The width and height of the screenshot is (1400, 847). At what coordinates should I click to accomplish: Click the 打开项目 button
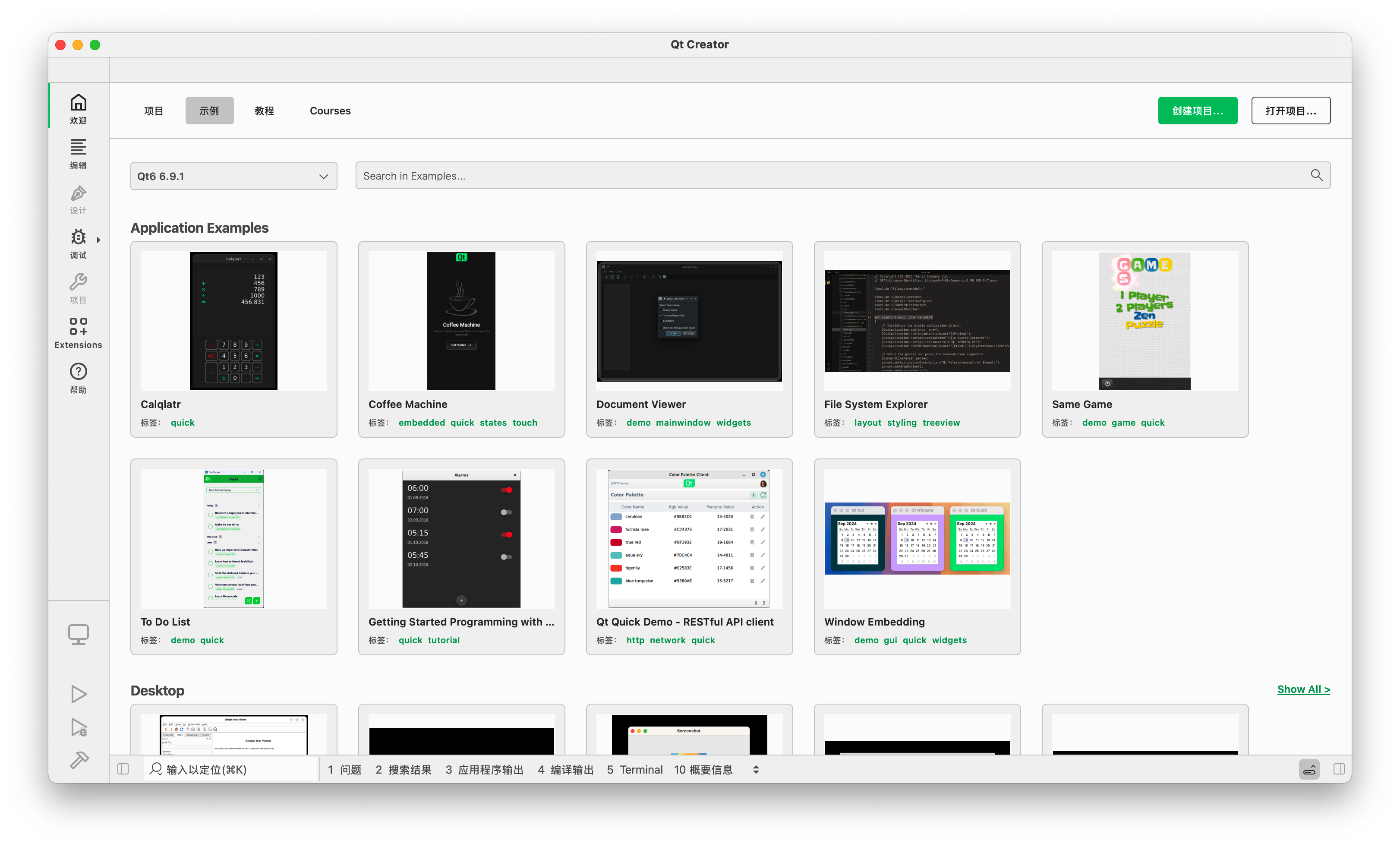(1291, 111)
